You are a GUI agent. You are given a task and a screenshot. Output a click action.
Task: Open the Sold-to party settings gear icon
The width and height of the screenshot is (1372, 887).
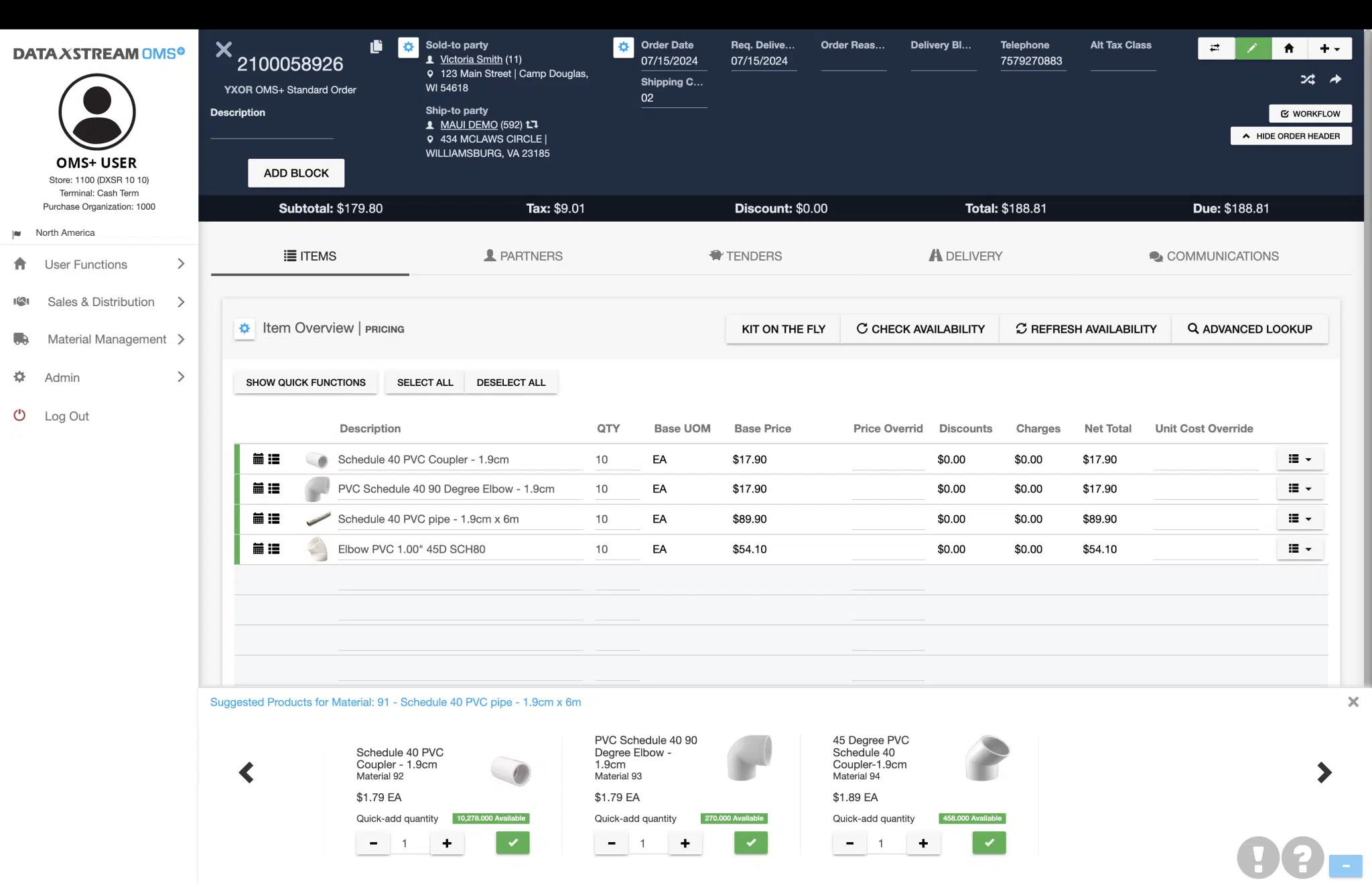(409, 48)
